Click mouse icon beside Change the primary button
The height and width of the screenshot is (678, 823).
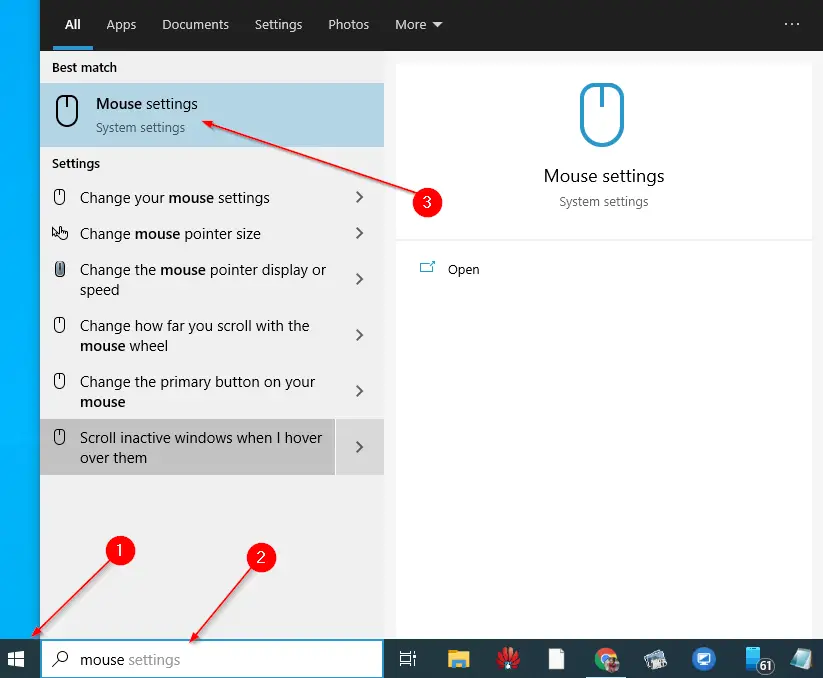[60, 381]
